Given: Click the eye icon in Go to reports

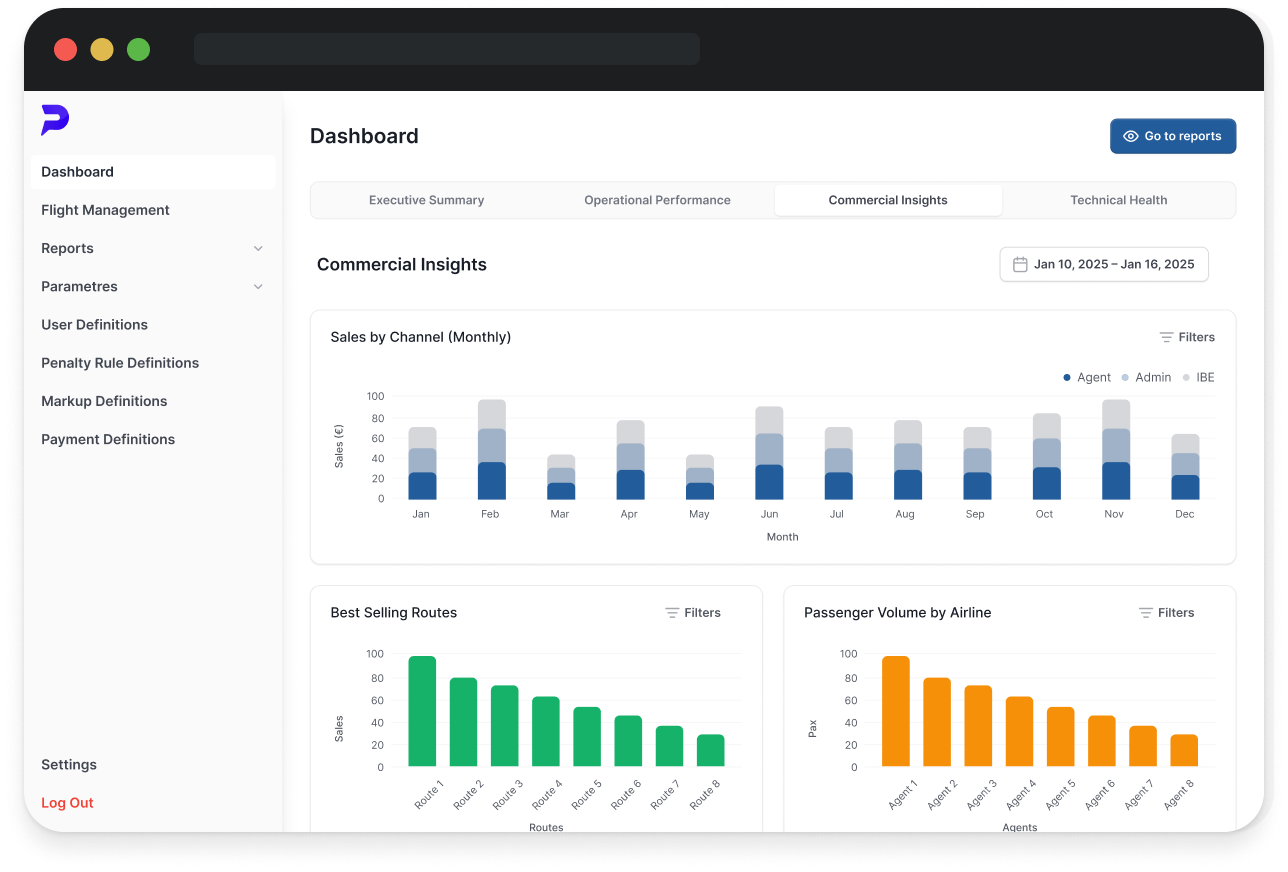Looking at the screenshot, I should click(1131, 136).
